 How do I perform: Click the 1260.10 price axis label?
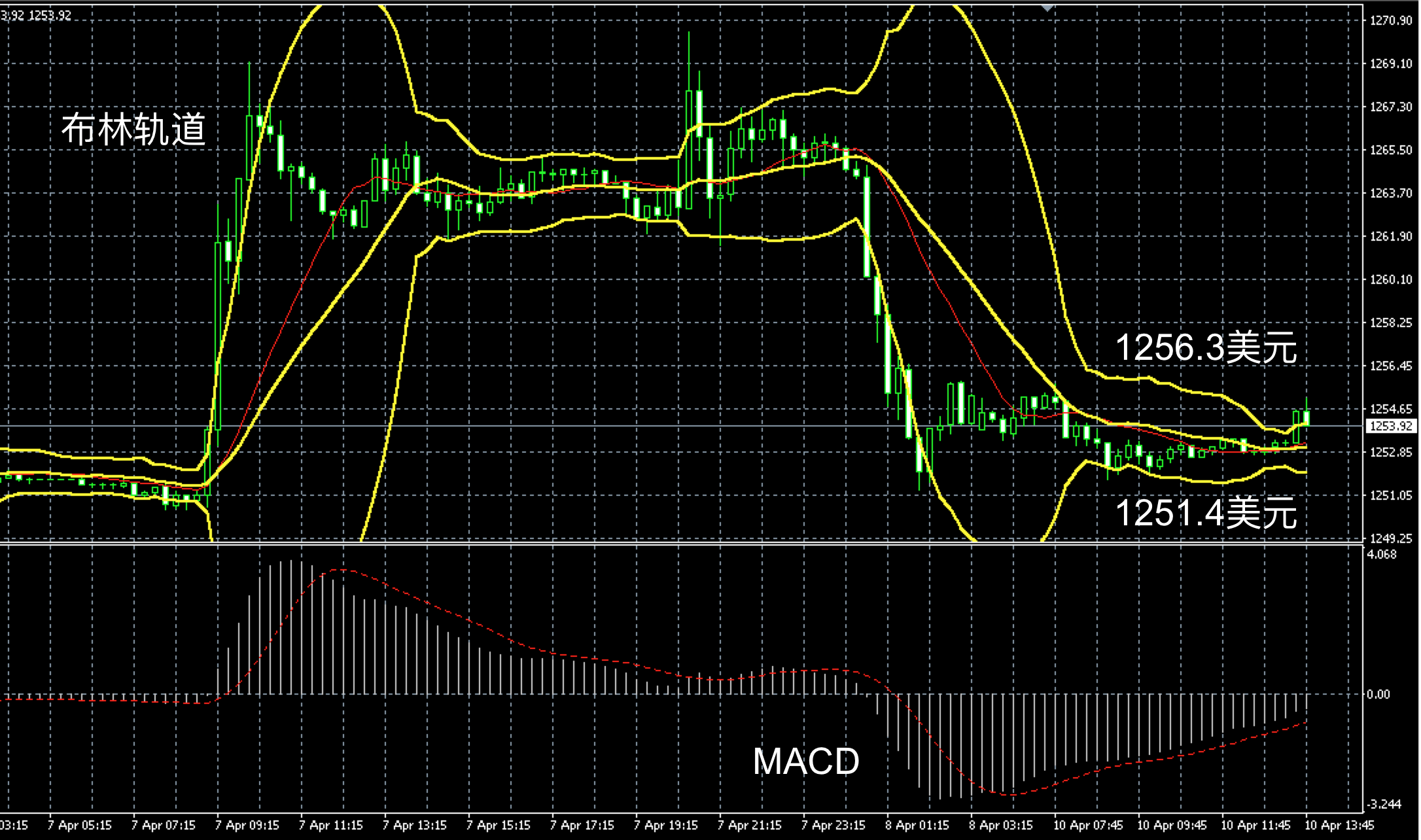tap(1391, 279)
